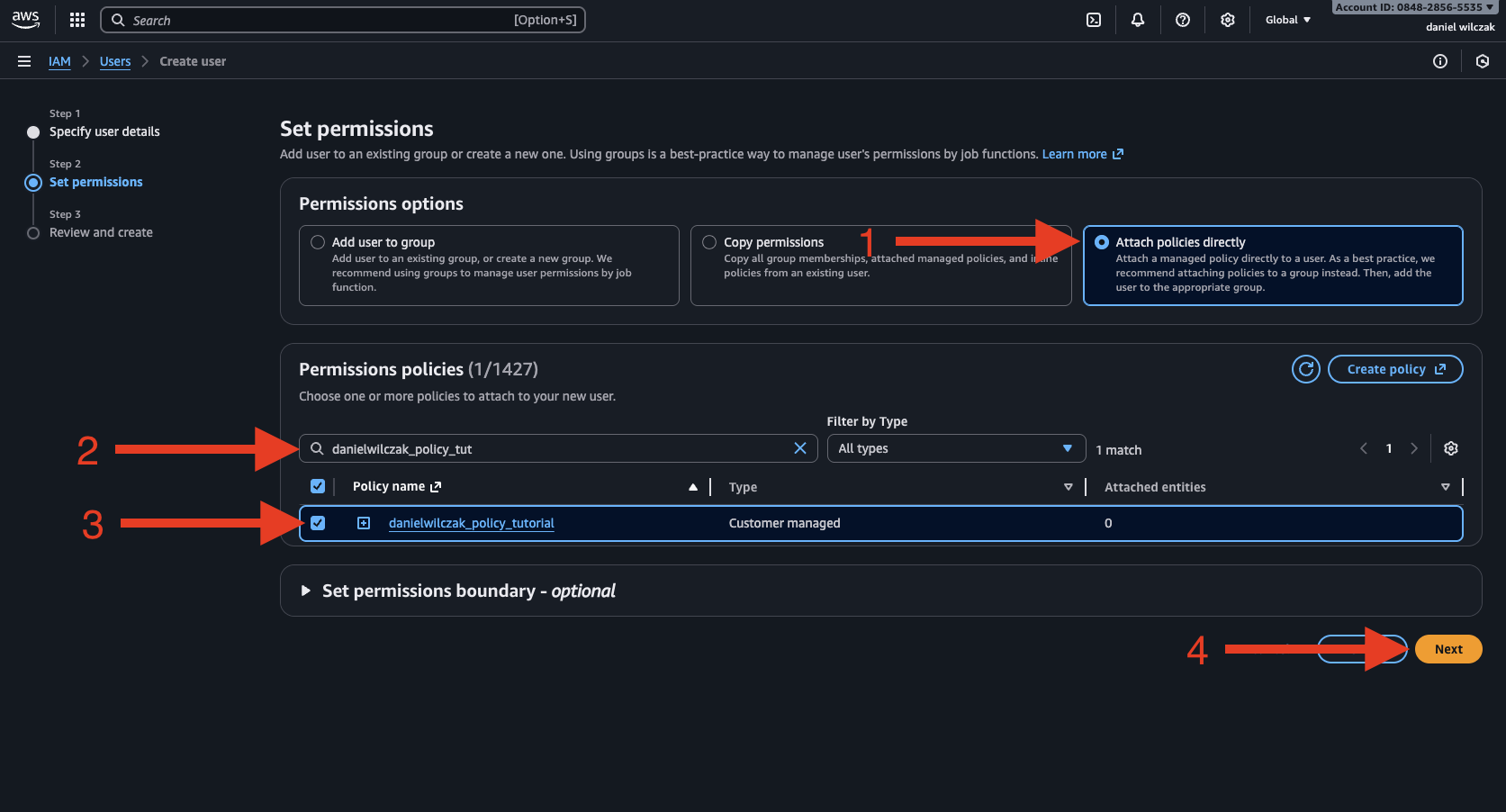Uncheck the danielwilczak_policy_tutorial checkbox

318,523
